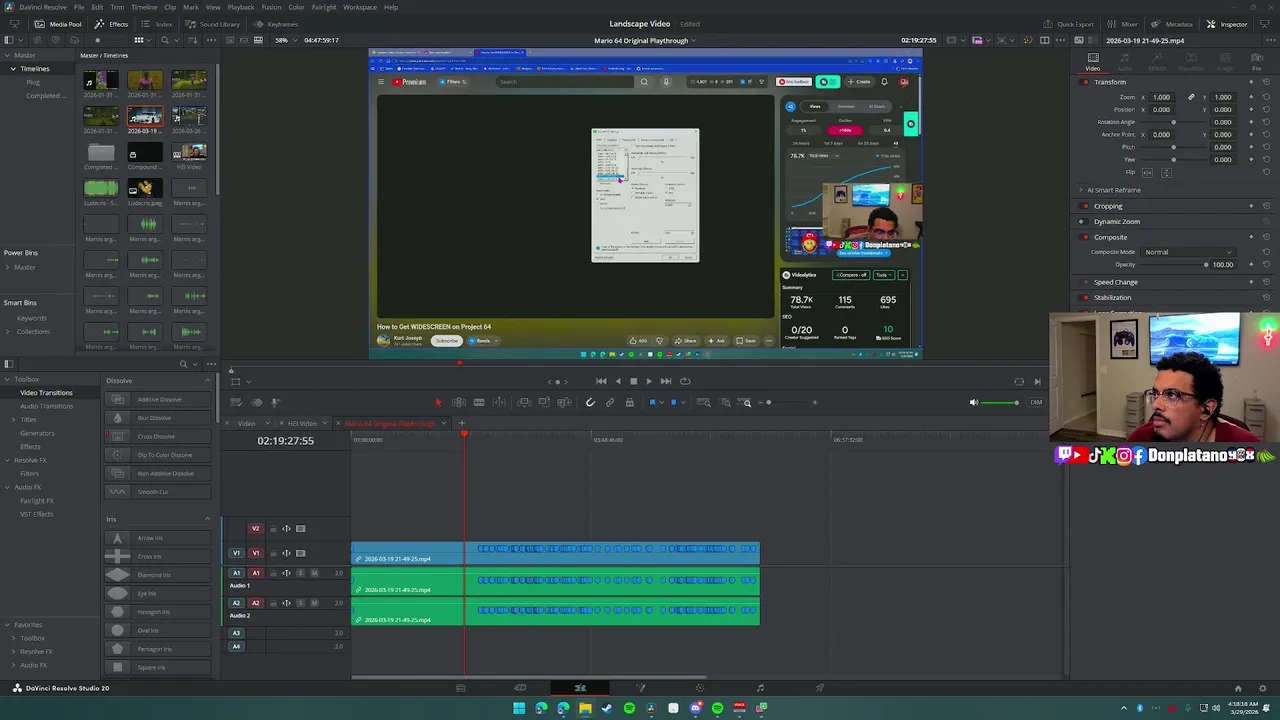The width and height of the screenshot is (1280, 720).
Task: Click the Replace Clip edit icon
Action: 564,402
